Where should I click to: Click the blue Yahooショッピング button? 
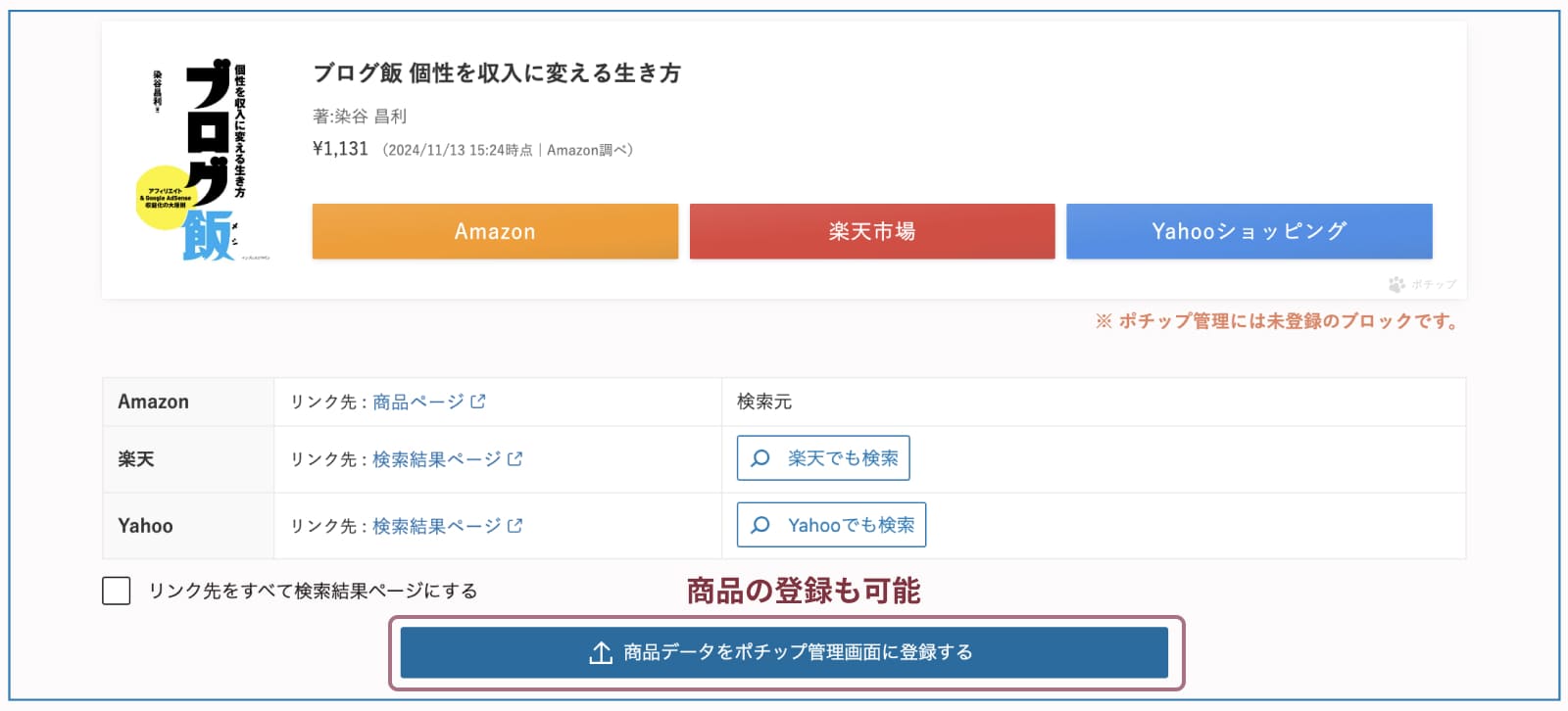[x=1249, y=231]
